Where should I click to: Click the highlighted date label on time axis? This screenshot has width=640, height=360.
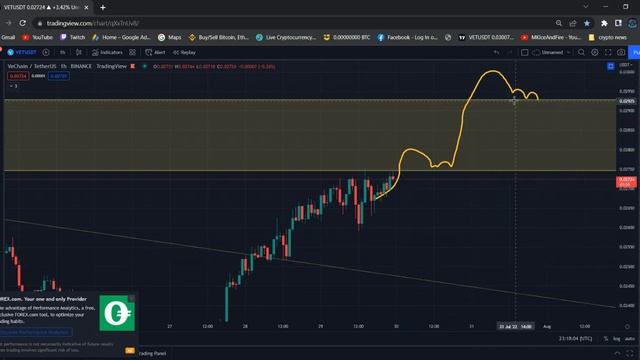[x=515, y=326]
